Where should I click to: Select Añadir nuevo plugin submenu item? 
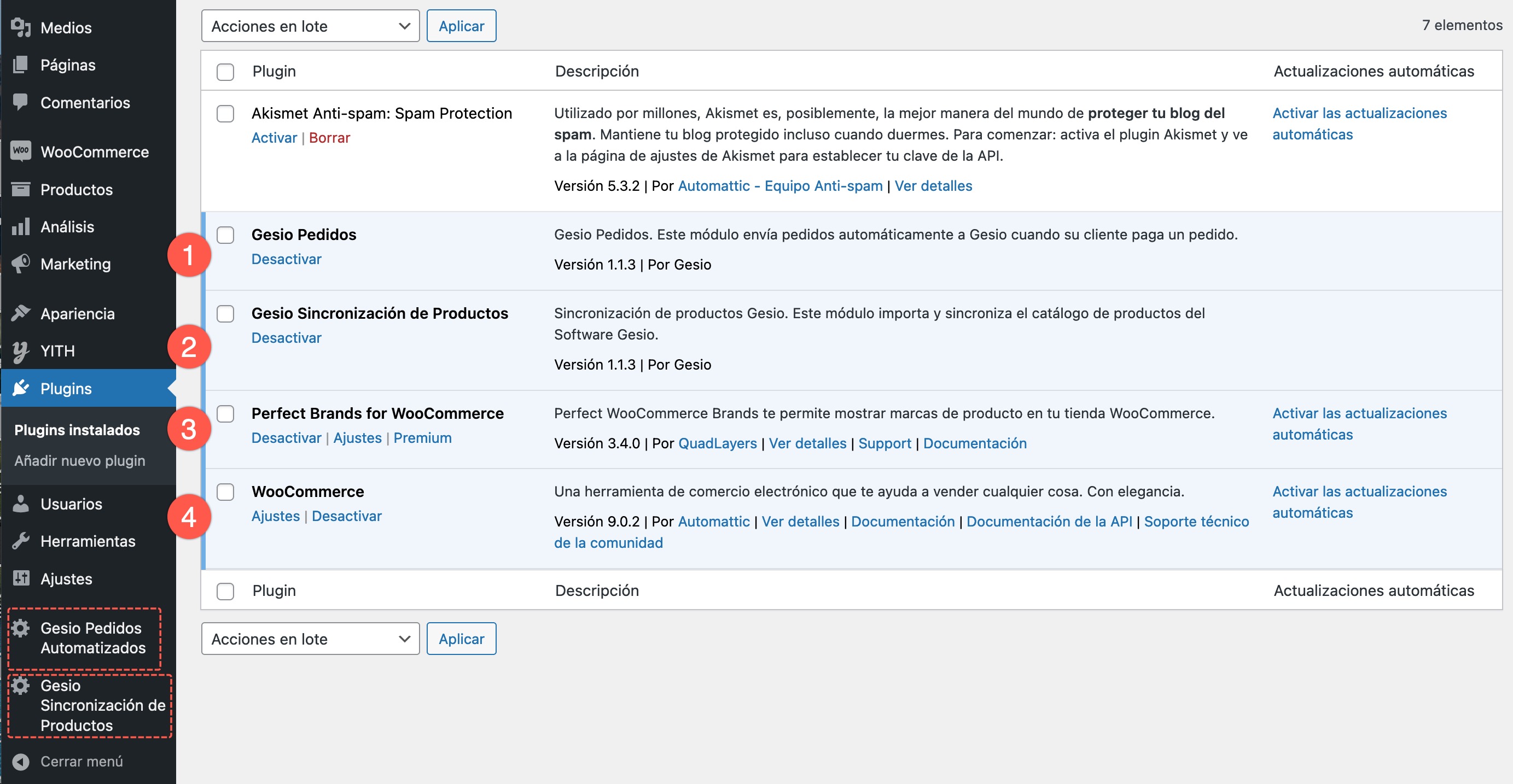(80, 460)
